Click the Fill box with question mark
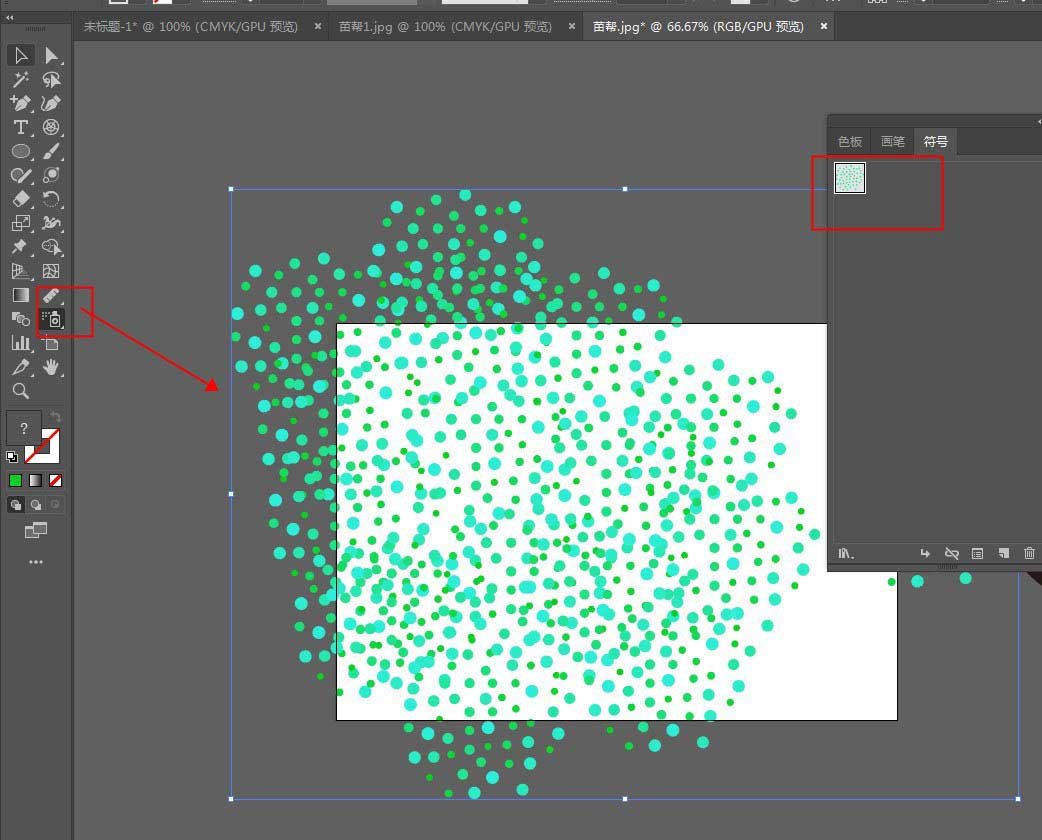This screenshot has width=1042, height=840. click(x=23, y=428)
